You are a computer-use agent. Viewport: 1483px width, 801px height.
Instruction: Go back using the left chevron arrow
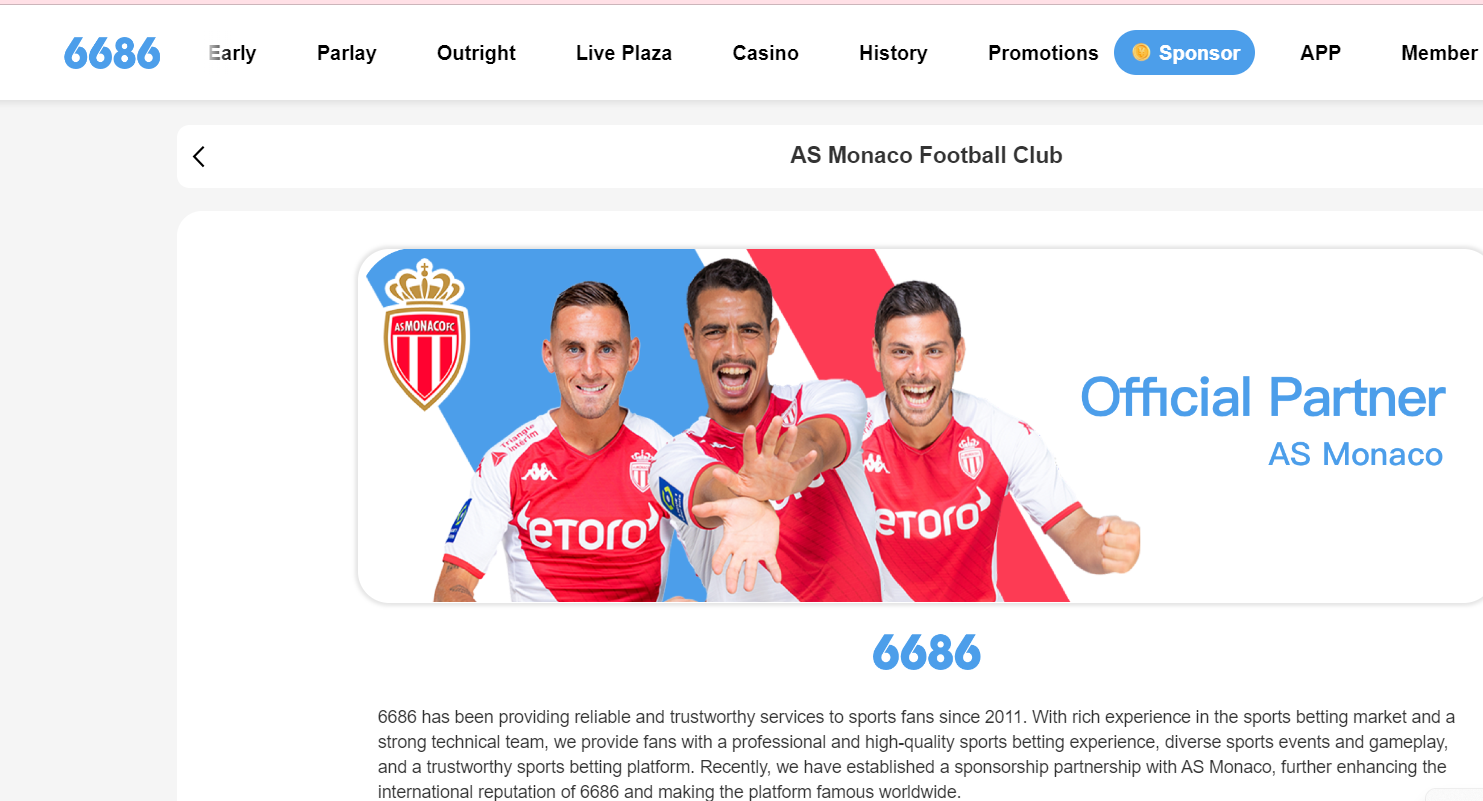[x=199, y=156]
